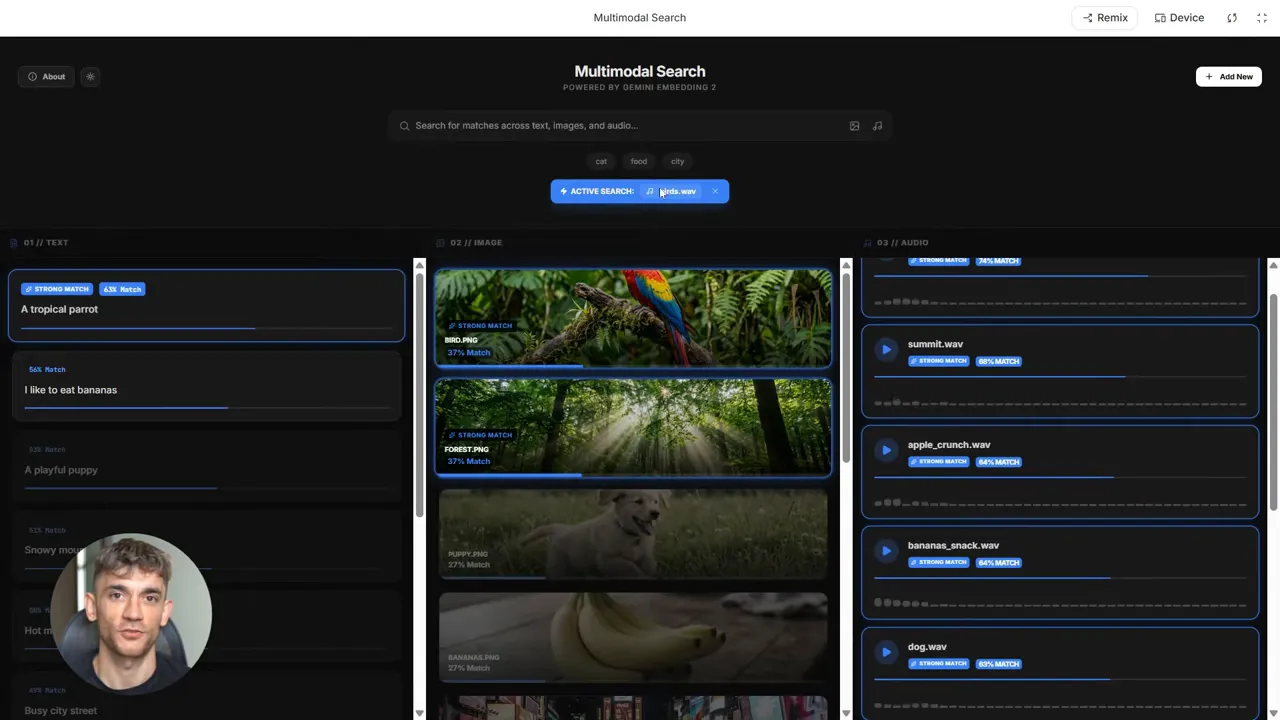1280x720 pixels.
Task: Select the 'city' suggestion chip
Action: click(x=678, y=161)
